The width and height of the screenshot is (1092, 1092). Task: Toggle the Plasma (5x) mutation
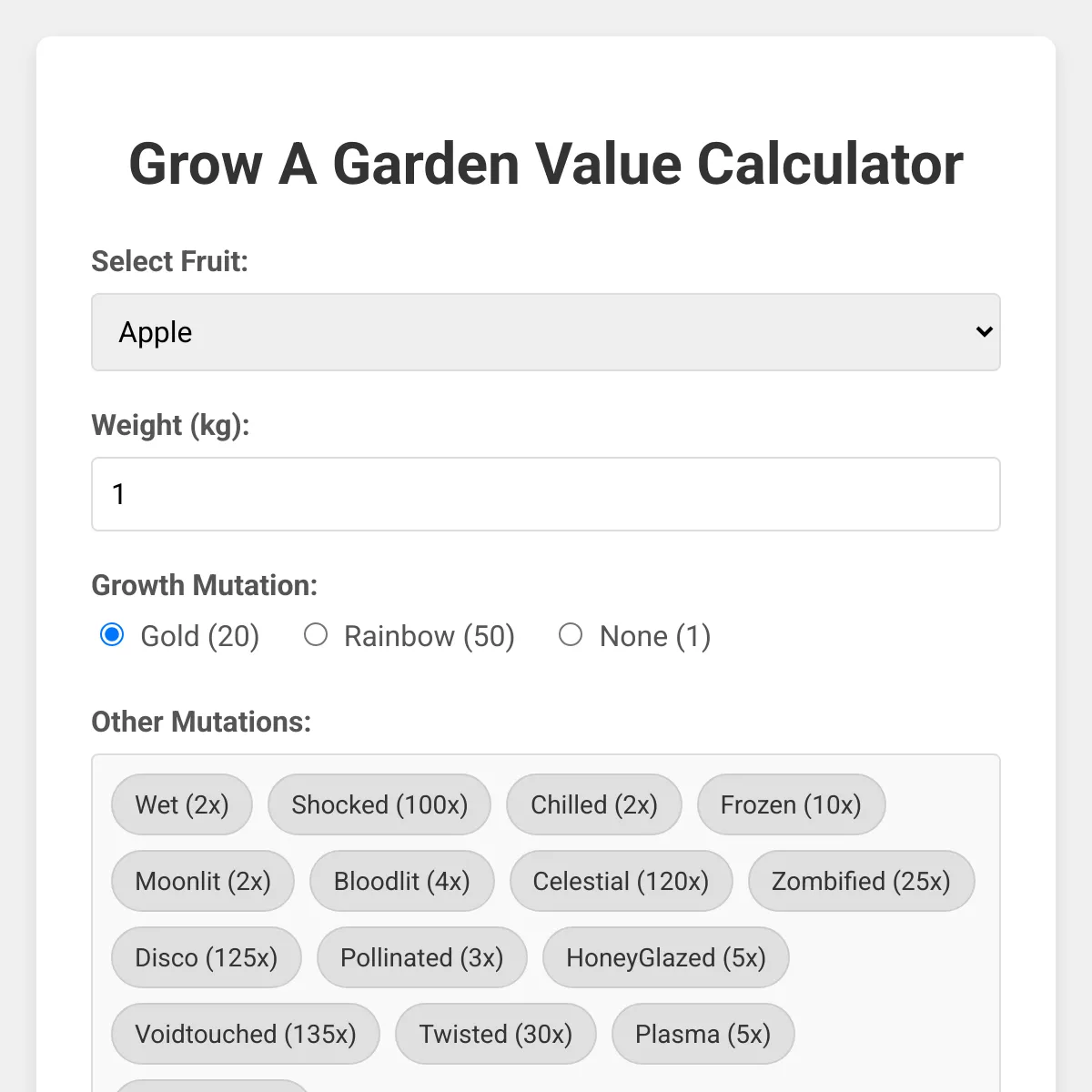(703, 1034)
